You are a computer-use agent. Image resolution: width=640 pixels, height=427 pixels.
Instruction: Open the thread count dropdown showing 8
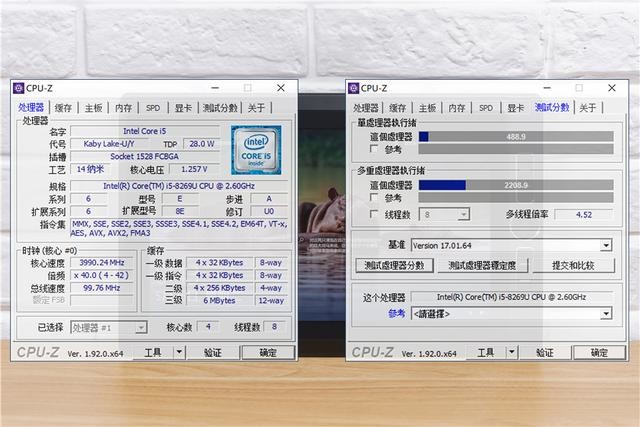tap(463, 214)
